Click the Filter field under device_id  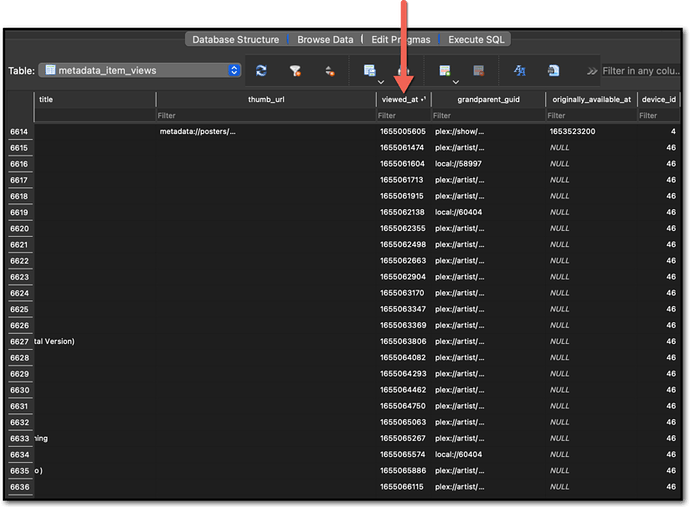(x=658, y=115)
